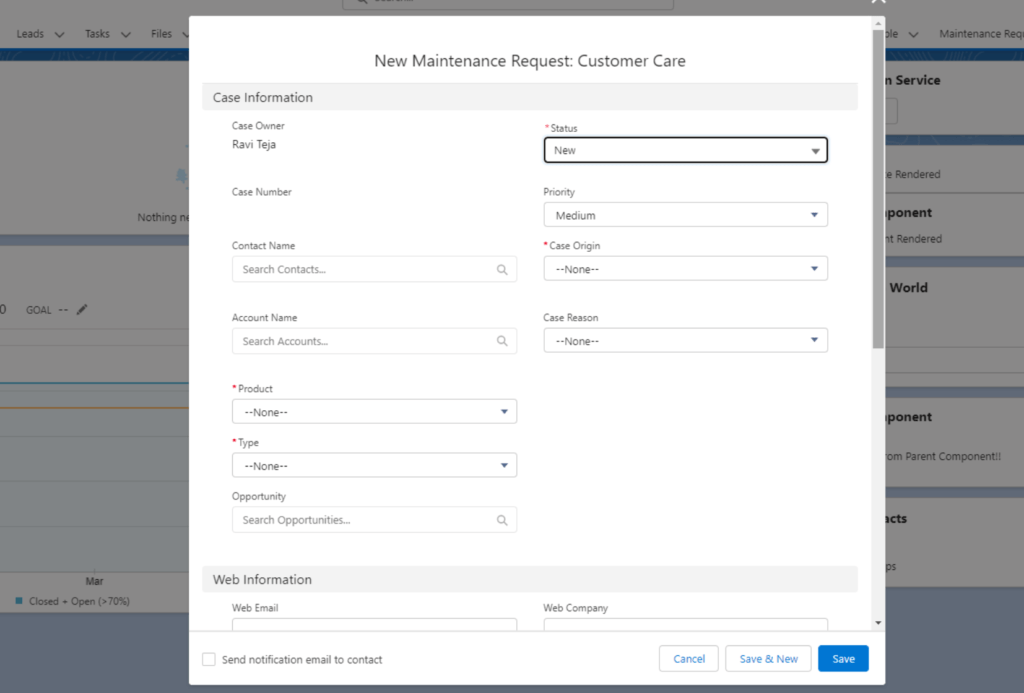Click scrollbar up arrow in dialog

[878, 24]
